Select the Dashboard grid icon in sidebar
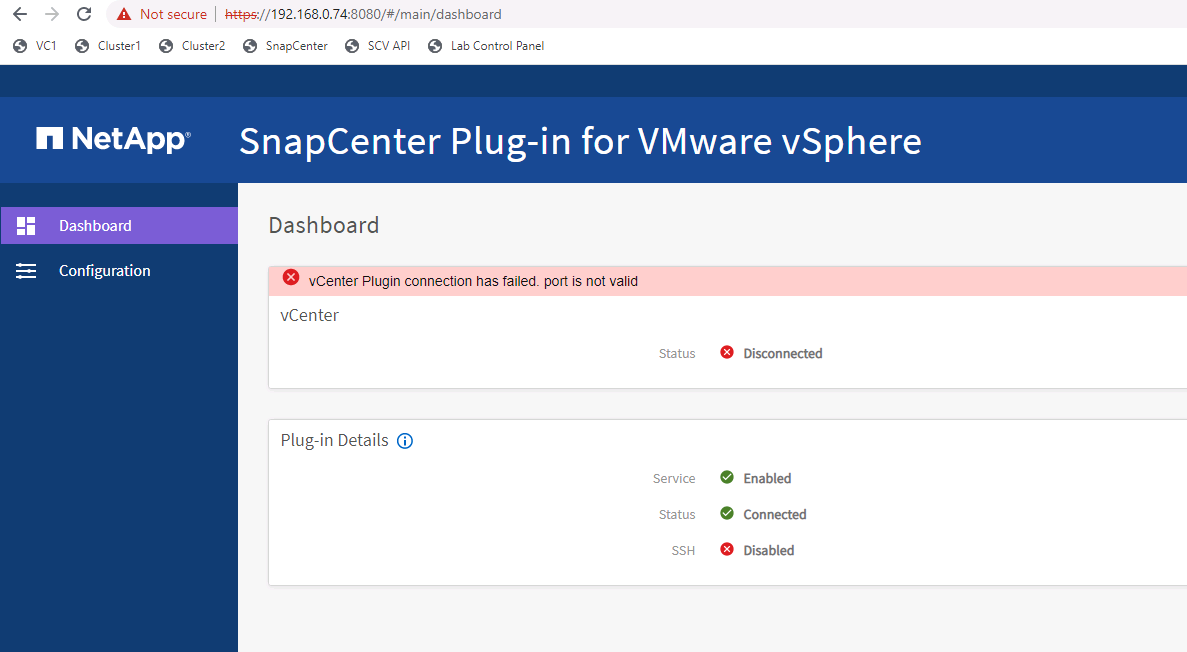Screen dimensions: 1187x652 point(26,225)
